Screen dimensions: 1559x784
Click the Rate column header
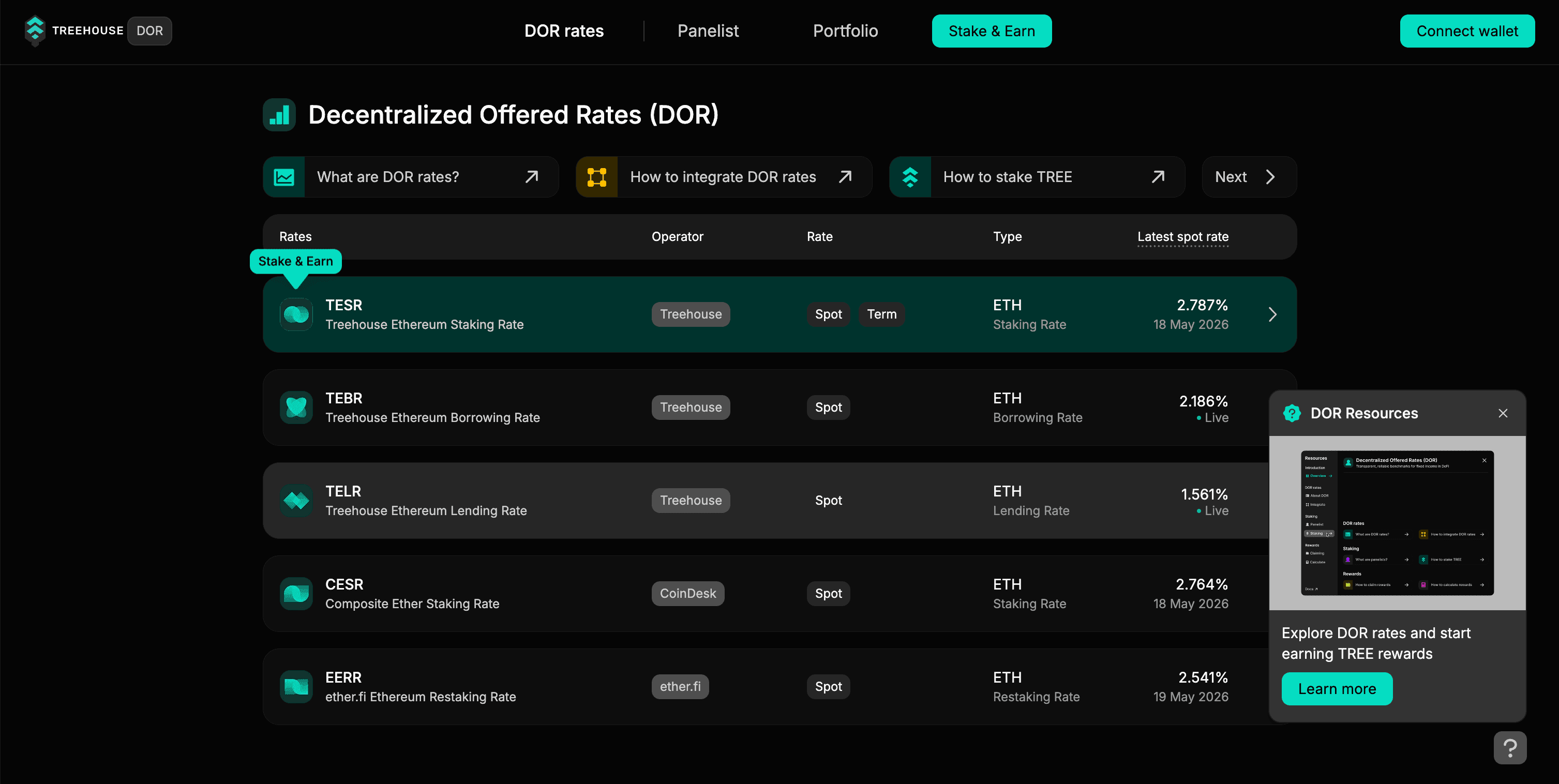[819, 236]
